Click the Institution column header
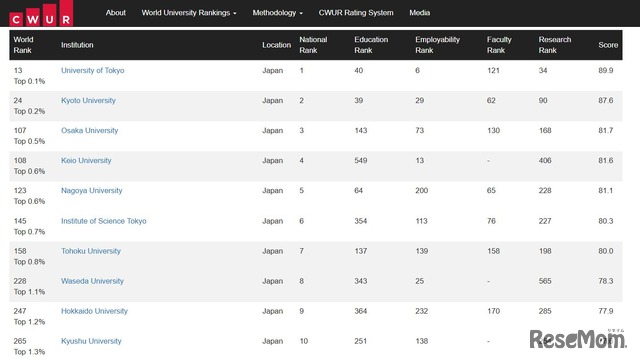The height and width of the screenshot is (362, 640). [x=77, y=45]
